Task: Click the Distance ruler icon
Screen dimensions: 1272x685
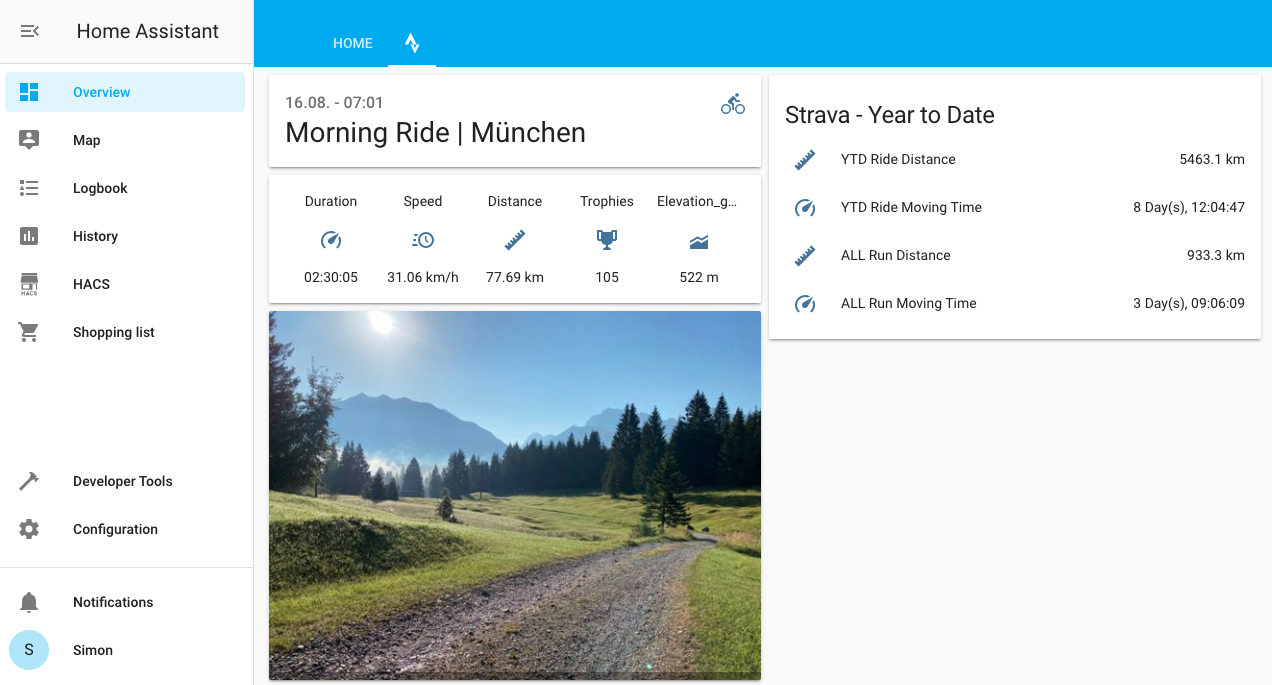Action: click(515, 240)
